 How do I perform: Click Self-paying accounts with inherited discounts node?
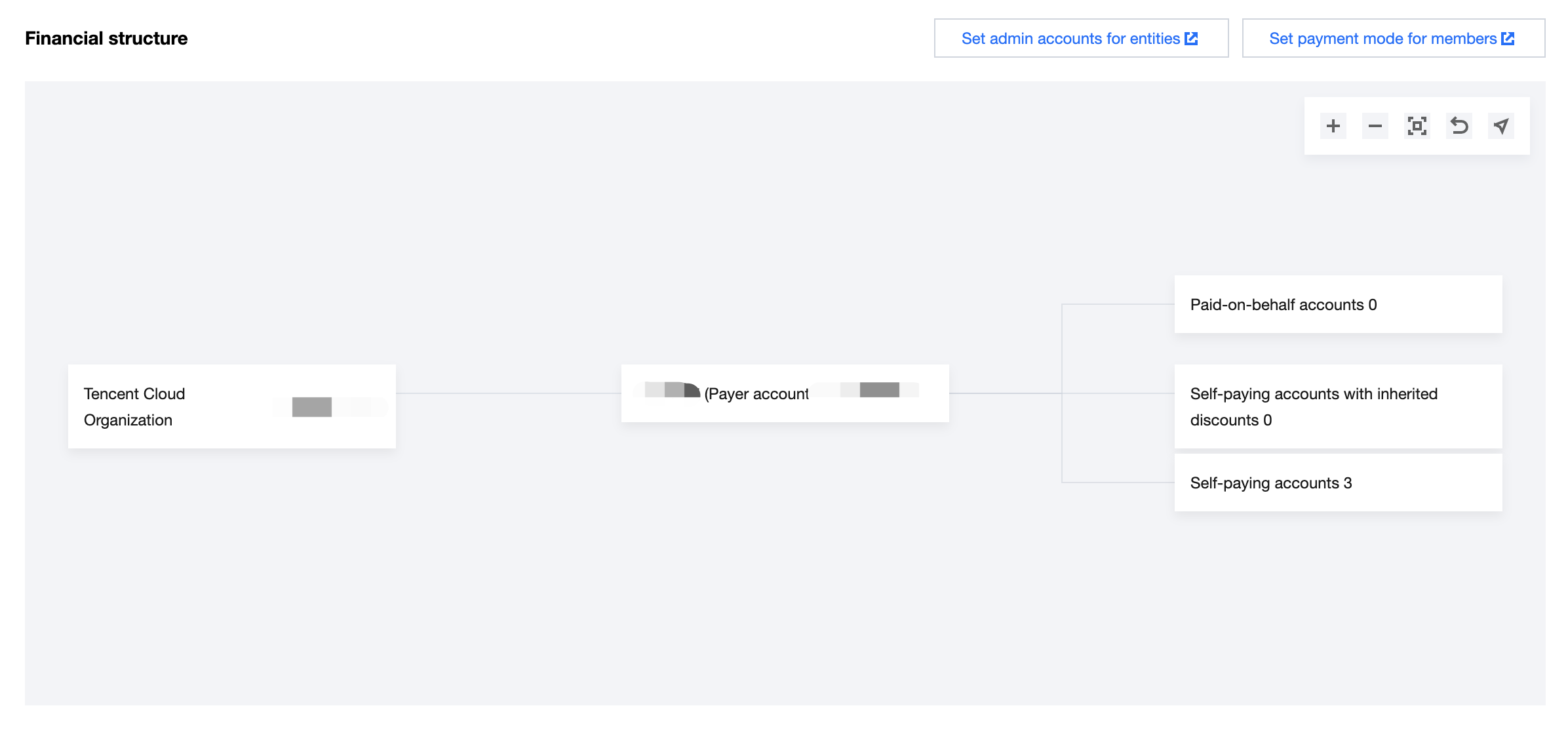tap(1337, 406)
